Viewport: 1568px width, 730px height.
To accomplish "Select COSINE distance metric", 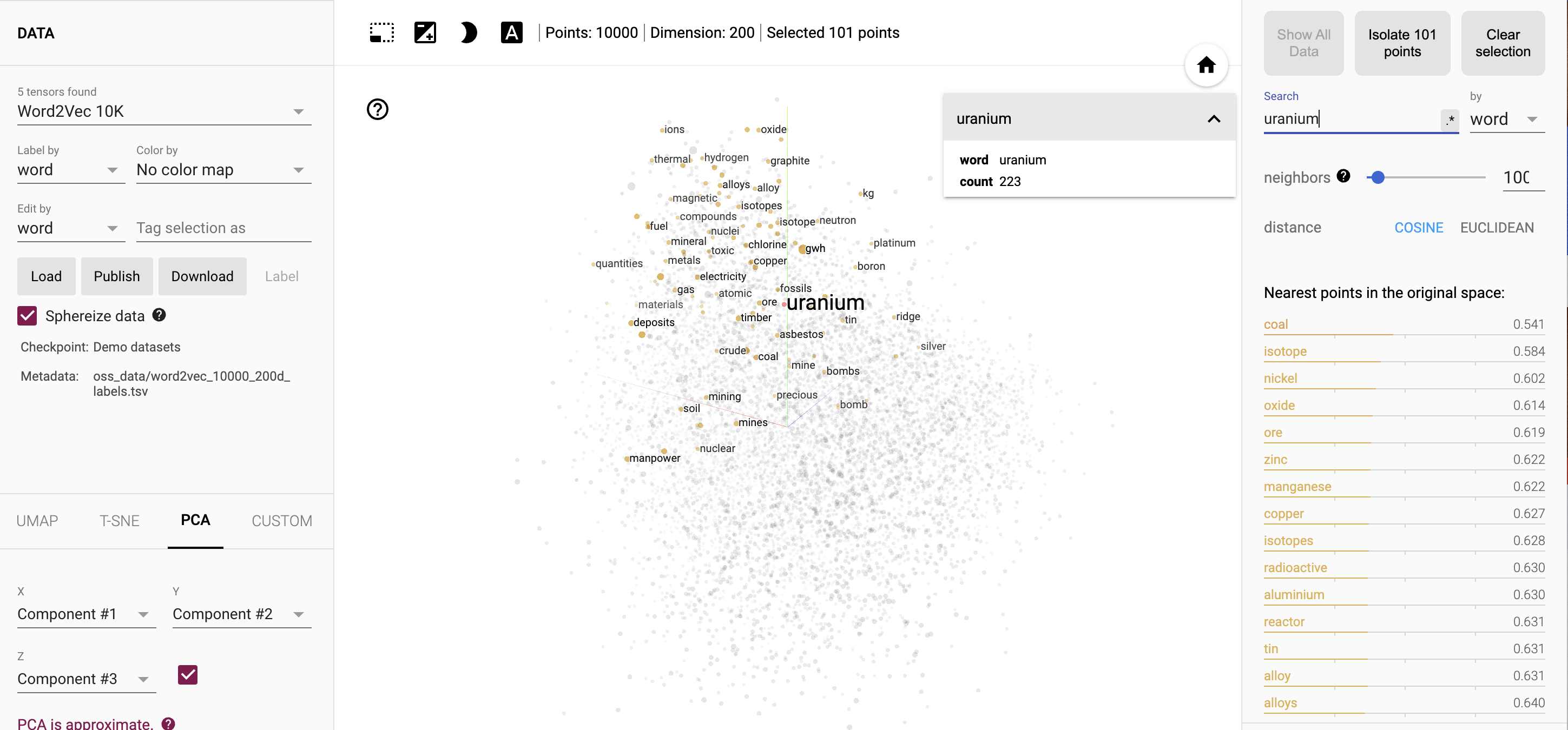I will [x=1419, y=227].
